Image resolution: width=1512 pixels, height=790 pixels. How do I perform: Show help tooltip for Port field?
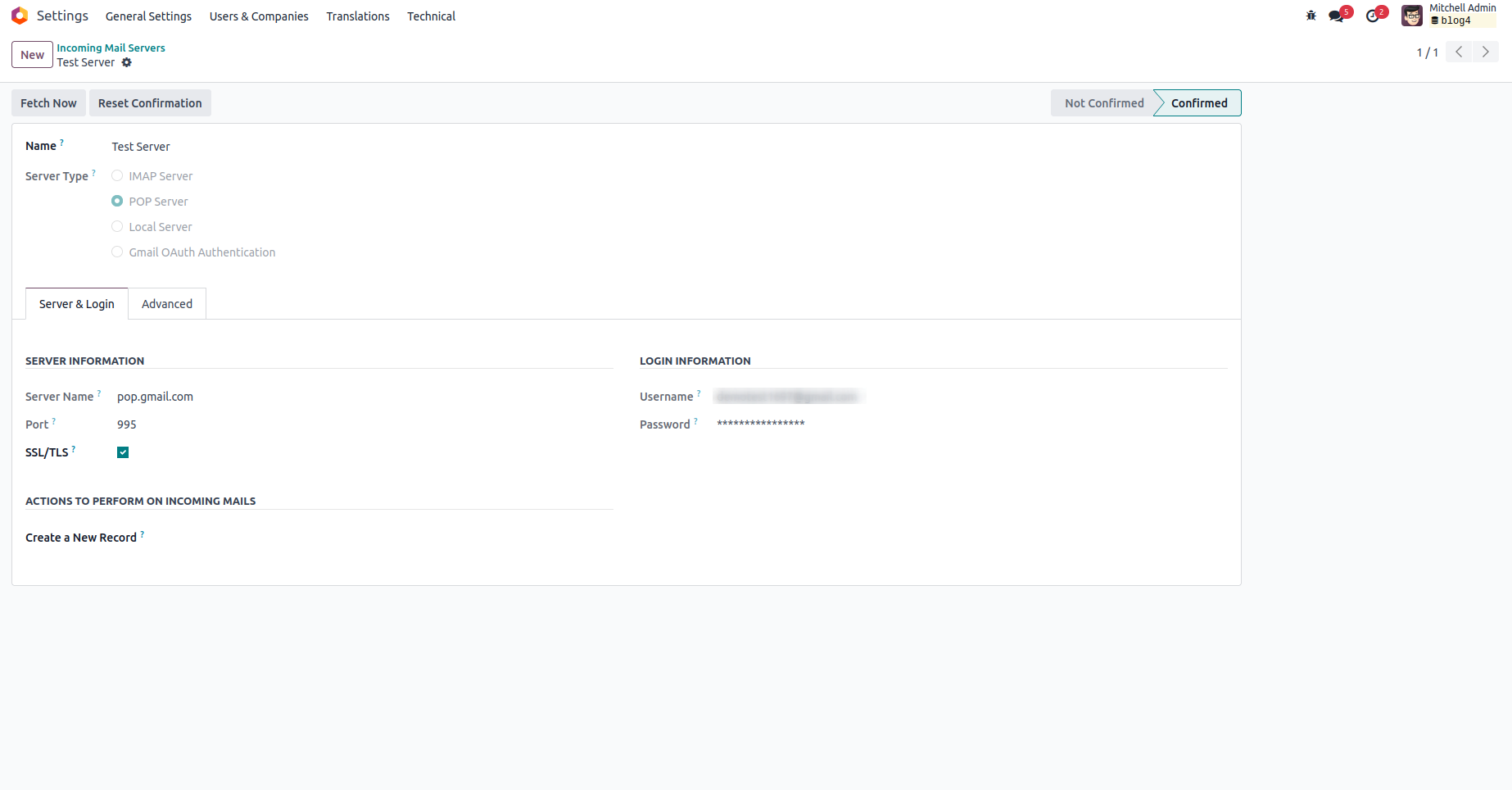coord(54,421)
